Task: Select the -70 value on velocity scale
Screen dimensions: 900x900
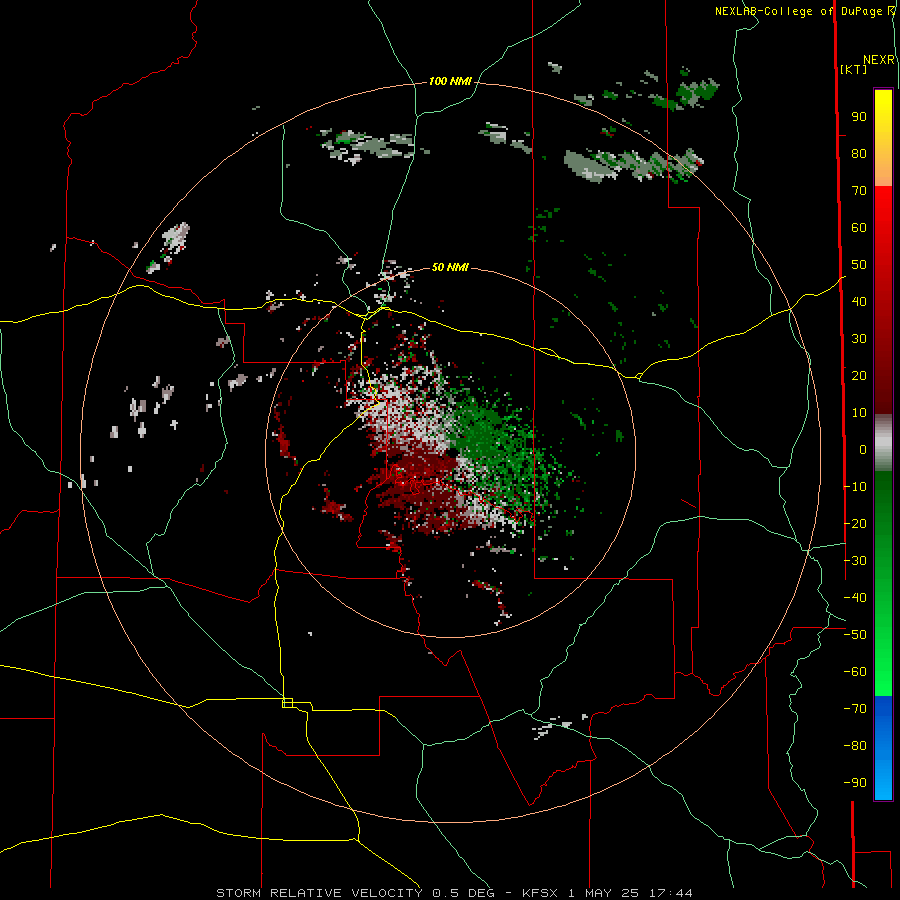Action: tap(855, 709)
